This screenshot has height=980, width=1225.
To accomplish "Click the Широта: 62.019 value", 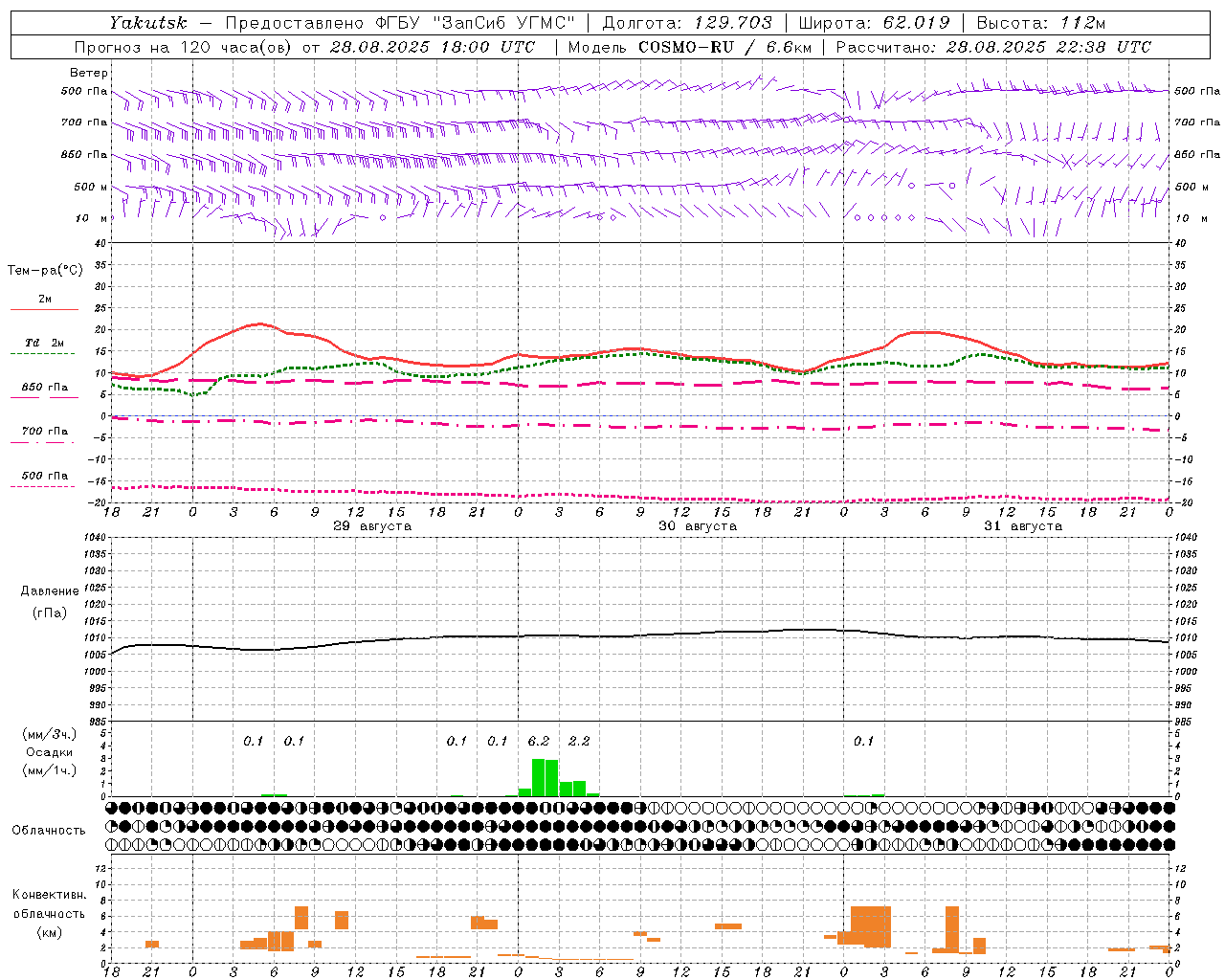I will click(874, 22).
